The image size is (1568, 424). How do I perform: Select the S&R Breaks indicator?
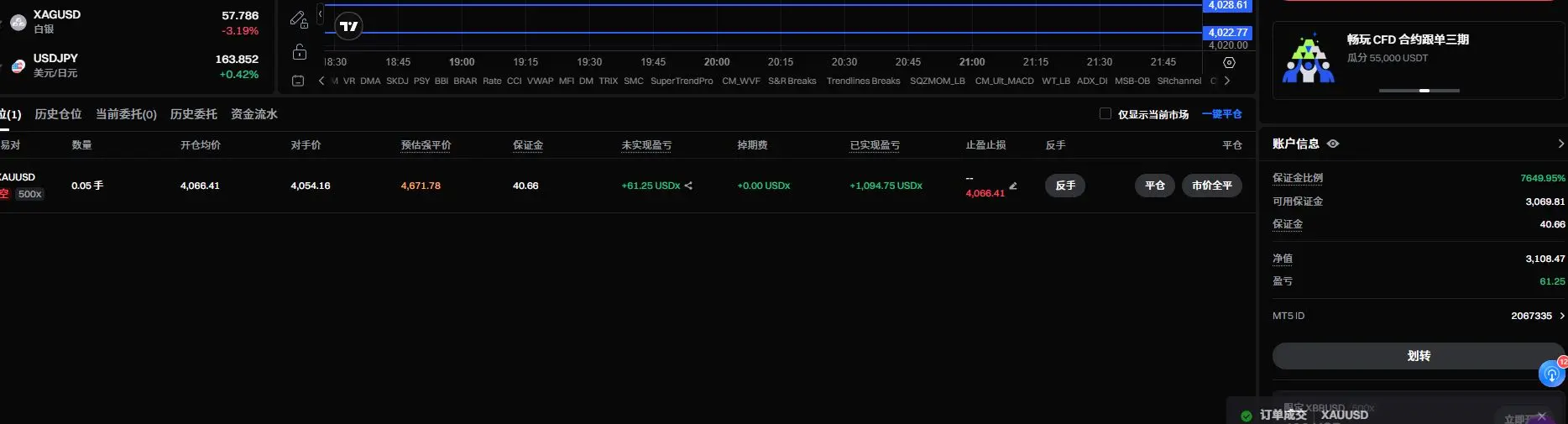(x=792, y=81)
